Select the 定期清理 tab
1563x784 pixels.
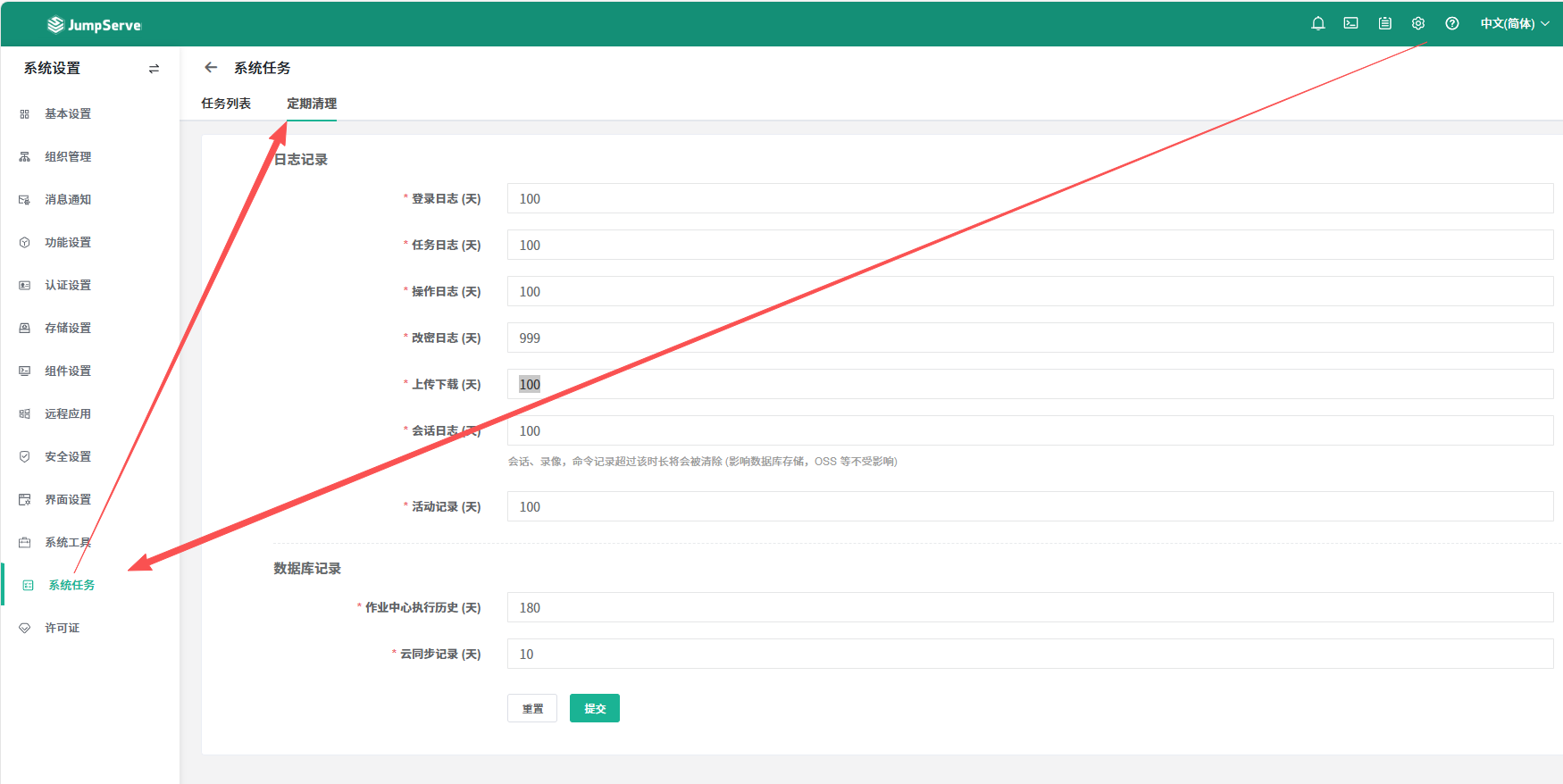[x=311, y=104]
